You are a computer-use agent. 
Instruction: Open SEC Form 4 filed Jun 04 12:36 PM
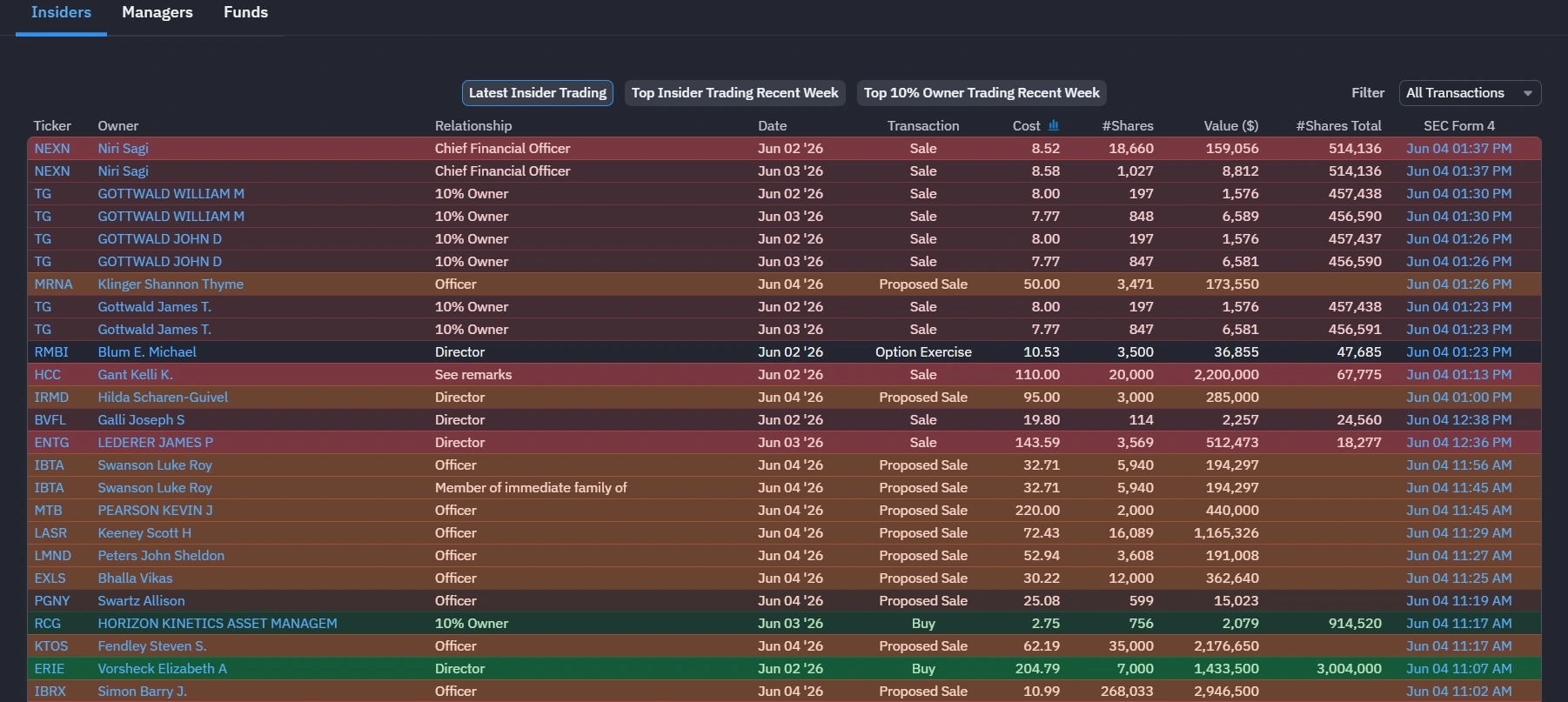pos(1459,443)
